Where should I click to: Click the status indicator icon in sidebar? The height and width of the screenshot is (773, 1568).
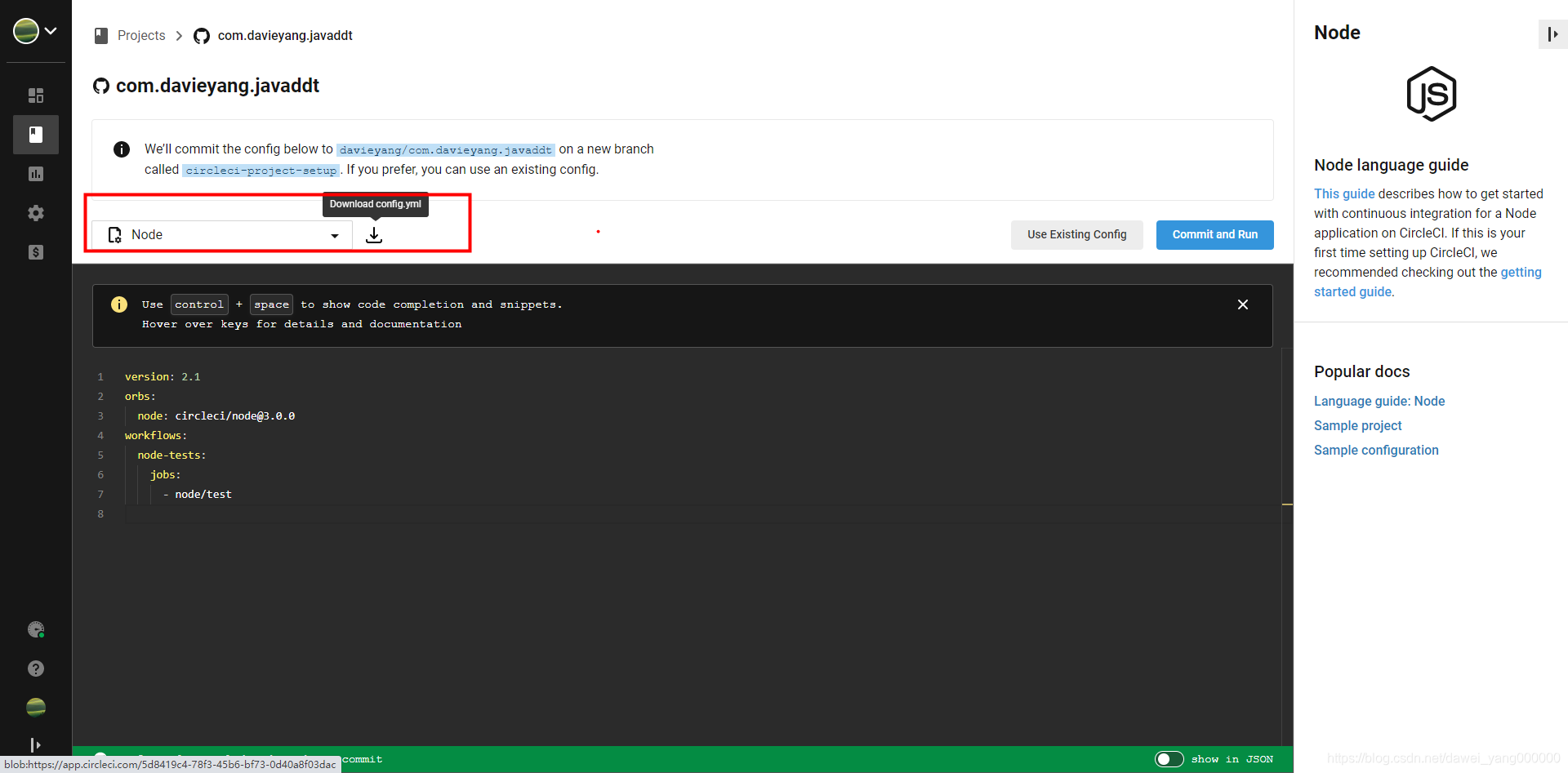coord(36,629)
